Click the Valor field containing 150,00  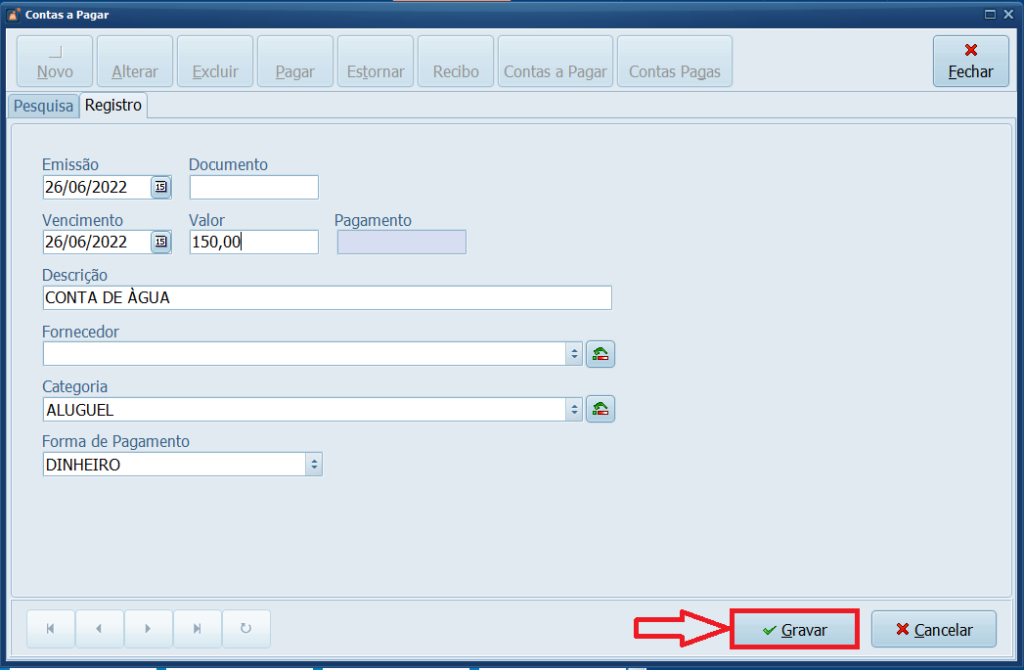point(254,242)
